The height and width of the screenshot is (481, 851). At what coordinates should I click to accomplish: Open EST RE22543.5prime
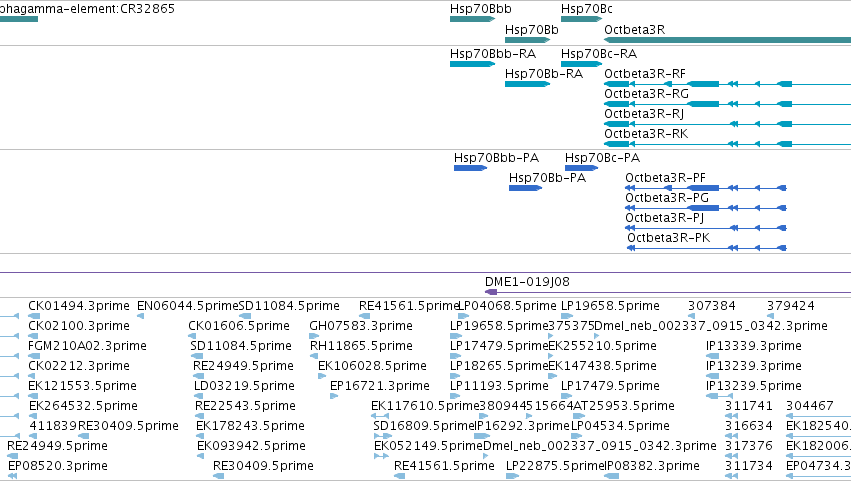coord(245,407)
